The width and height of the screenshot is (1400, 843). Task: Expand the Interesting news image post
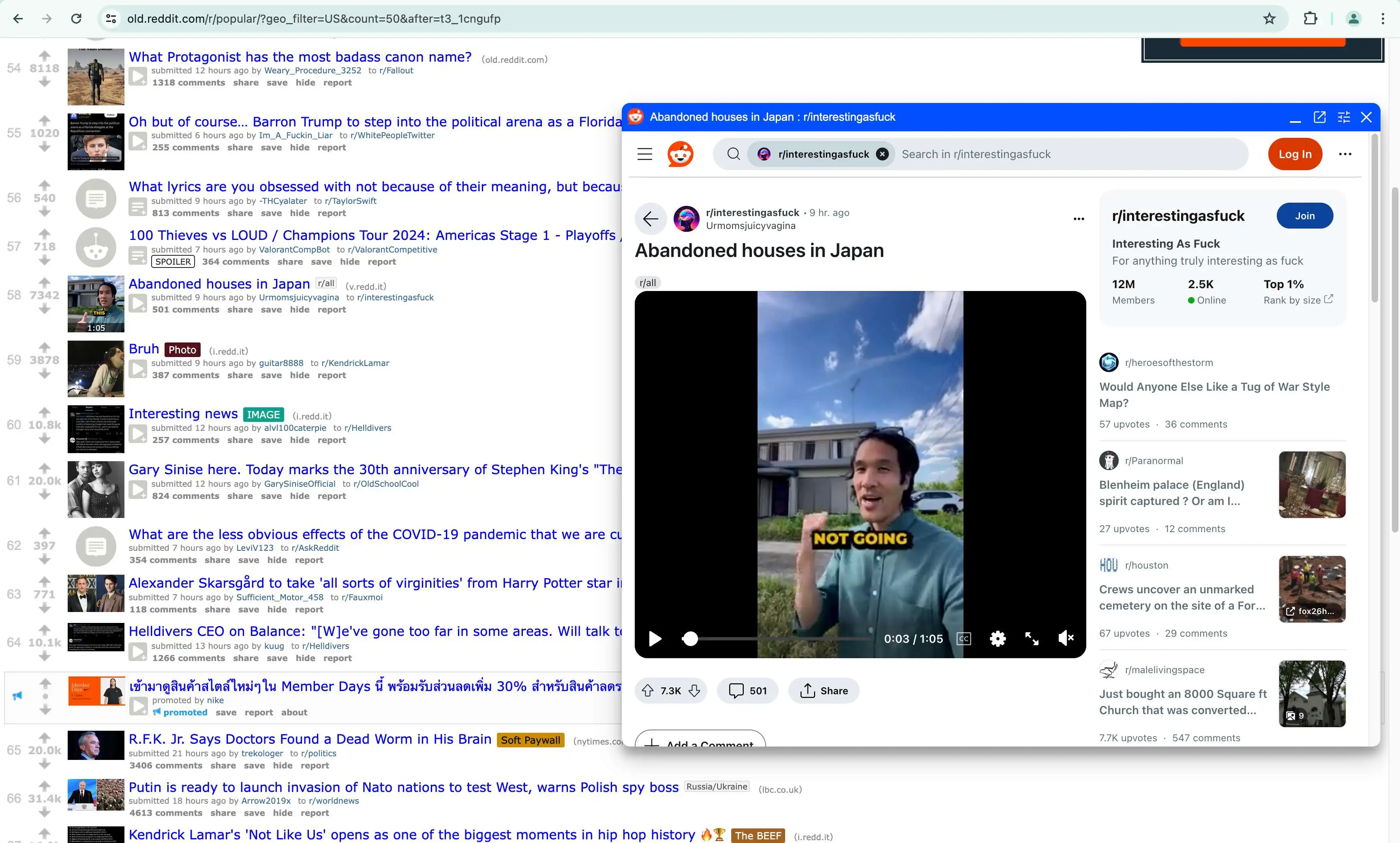(138, 433)
